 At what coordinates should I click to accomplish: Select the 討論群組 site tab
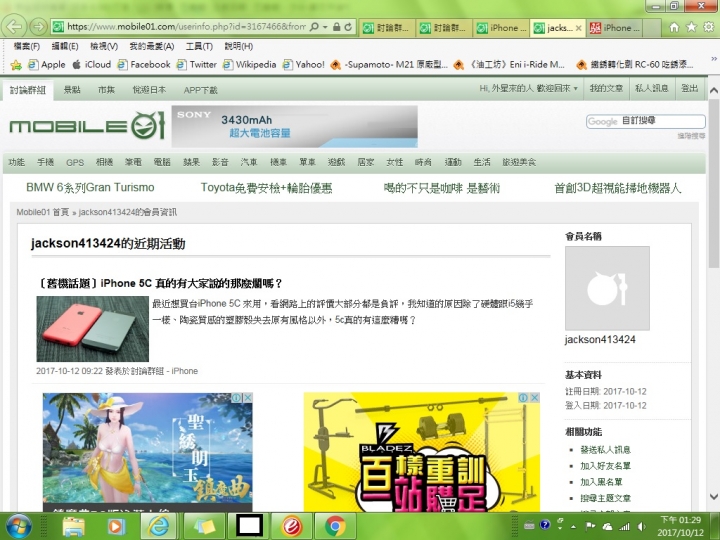coord(28,90)
